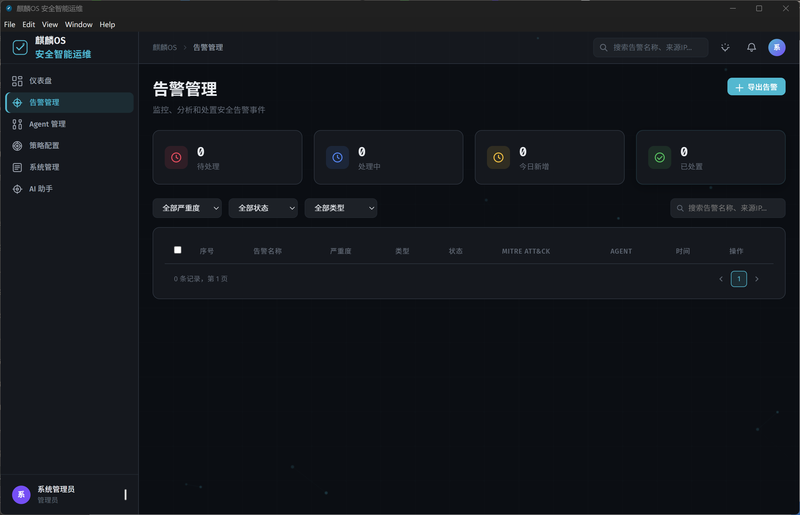Expand the 全部类型 dropdown

click(341, 208)
